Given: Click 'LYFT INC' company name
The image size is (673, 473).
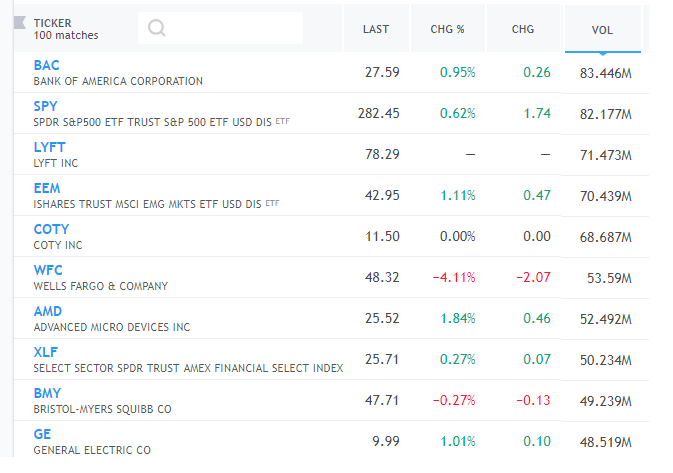Looking at the screenshot, I should point(56,163).
